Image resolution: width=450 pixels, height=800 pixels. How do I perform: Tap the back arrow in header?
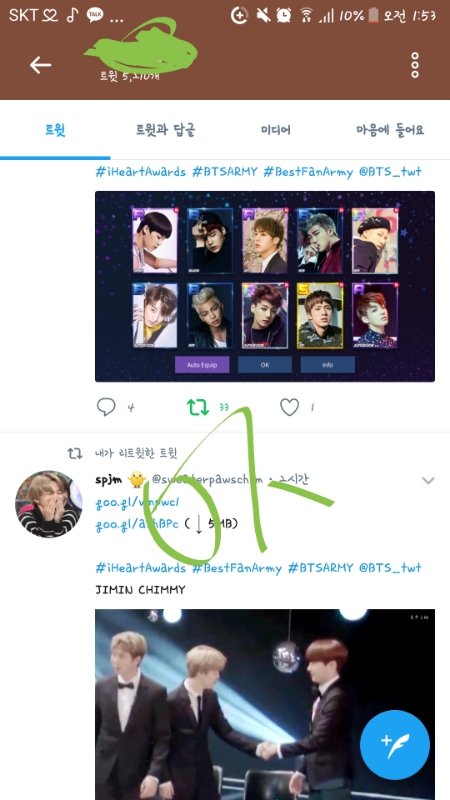(40, 65)
